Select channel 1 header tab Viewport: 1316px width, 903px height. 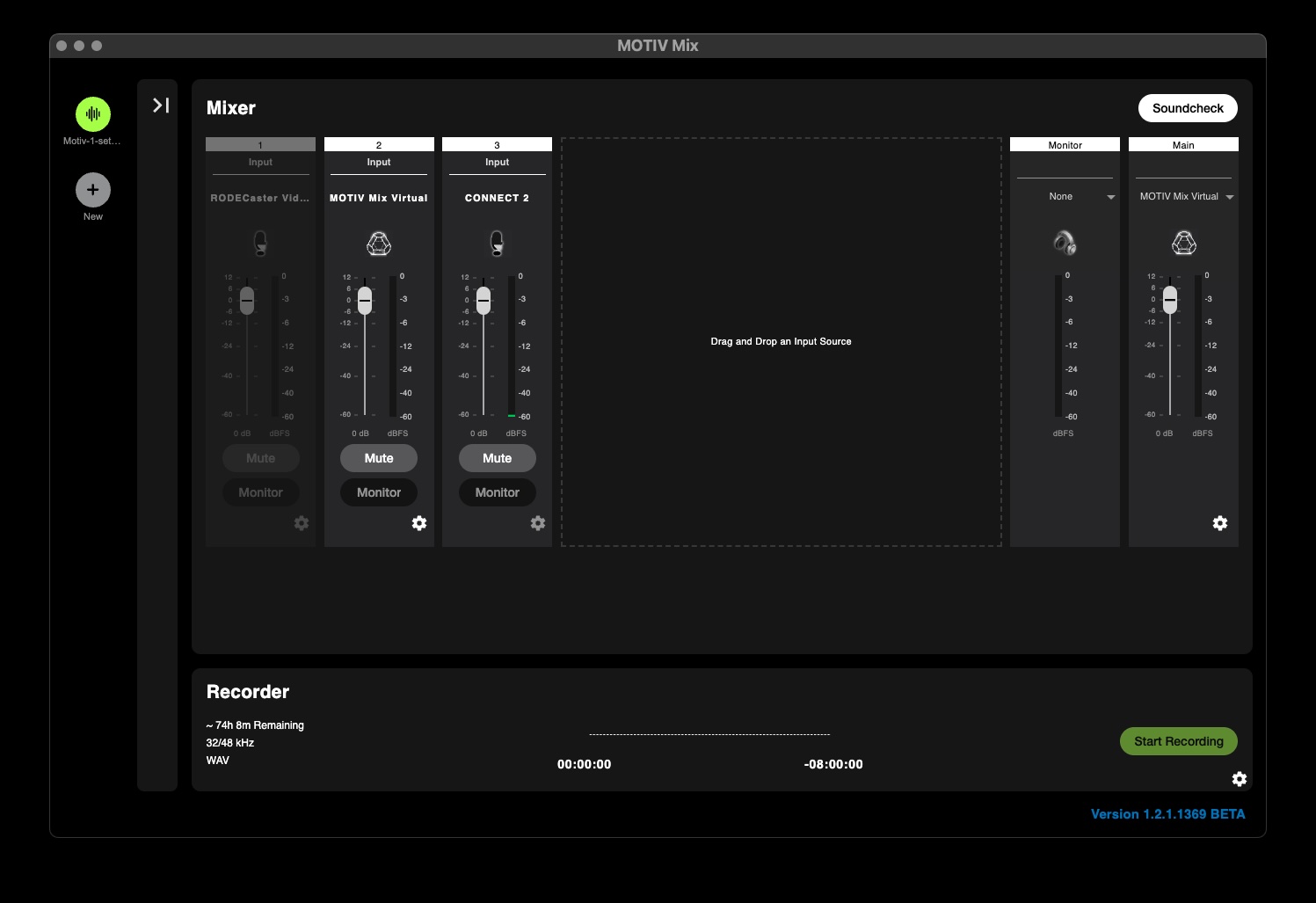[x=260, y=144]
